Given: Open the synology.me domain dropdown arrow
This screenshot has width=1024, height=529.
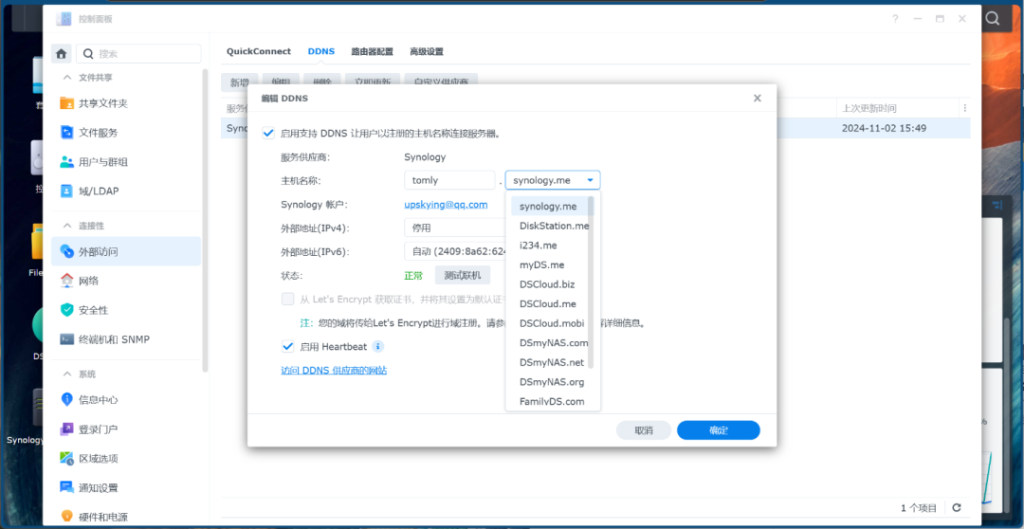Looking at the screenshot, I should point(590,180).
